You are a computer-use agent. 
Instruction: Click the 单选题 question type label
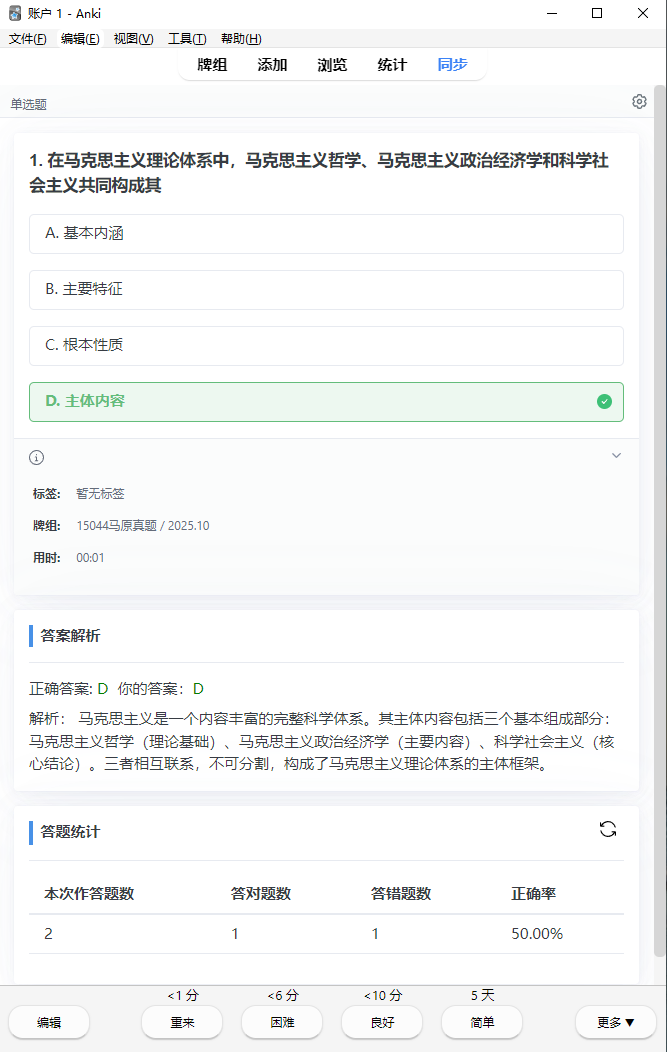click(x=29, y=105)
